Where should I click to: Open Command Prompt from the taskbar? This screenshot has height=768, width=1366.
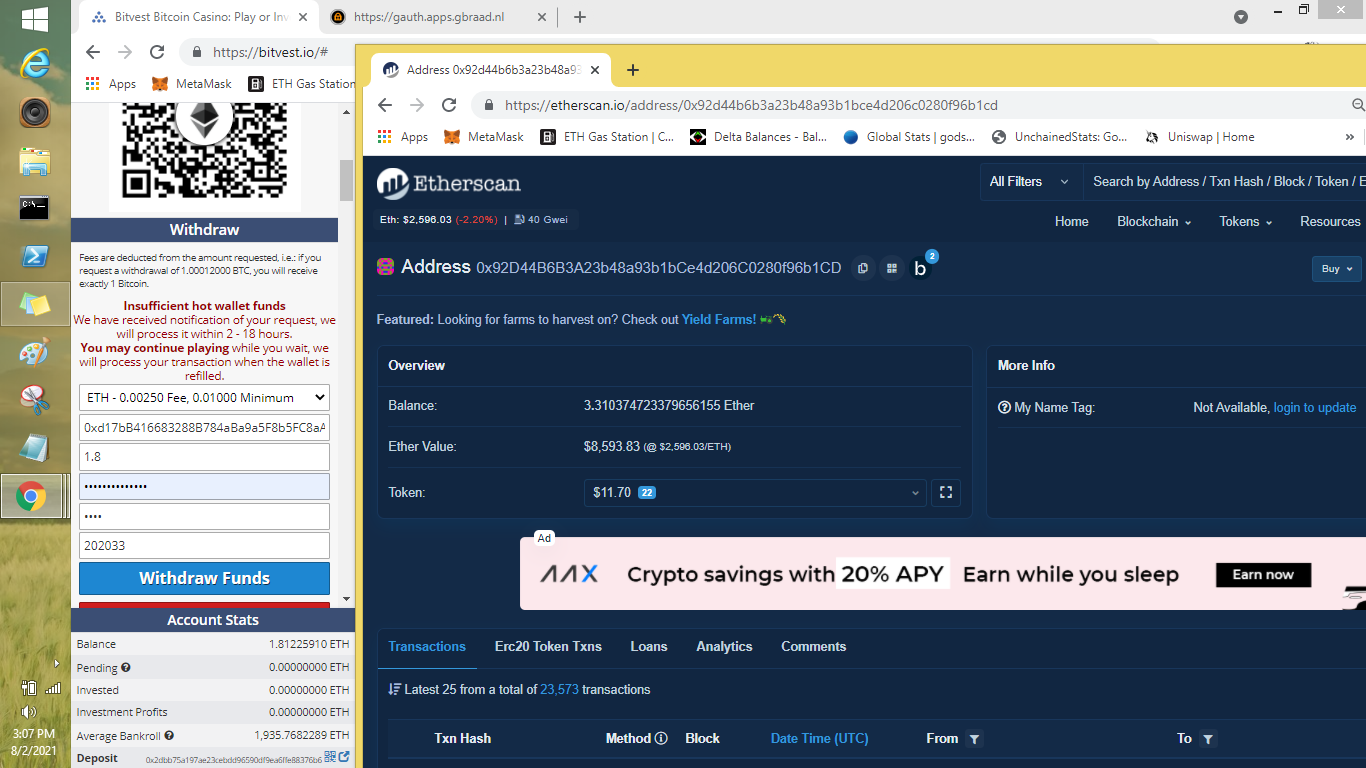pos(34,208)
